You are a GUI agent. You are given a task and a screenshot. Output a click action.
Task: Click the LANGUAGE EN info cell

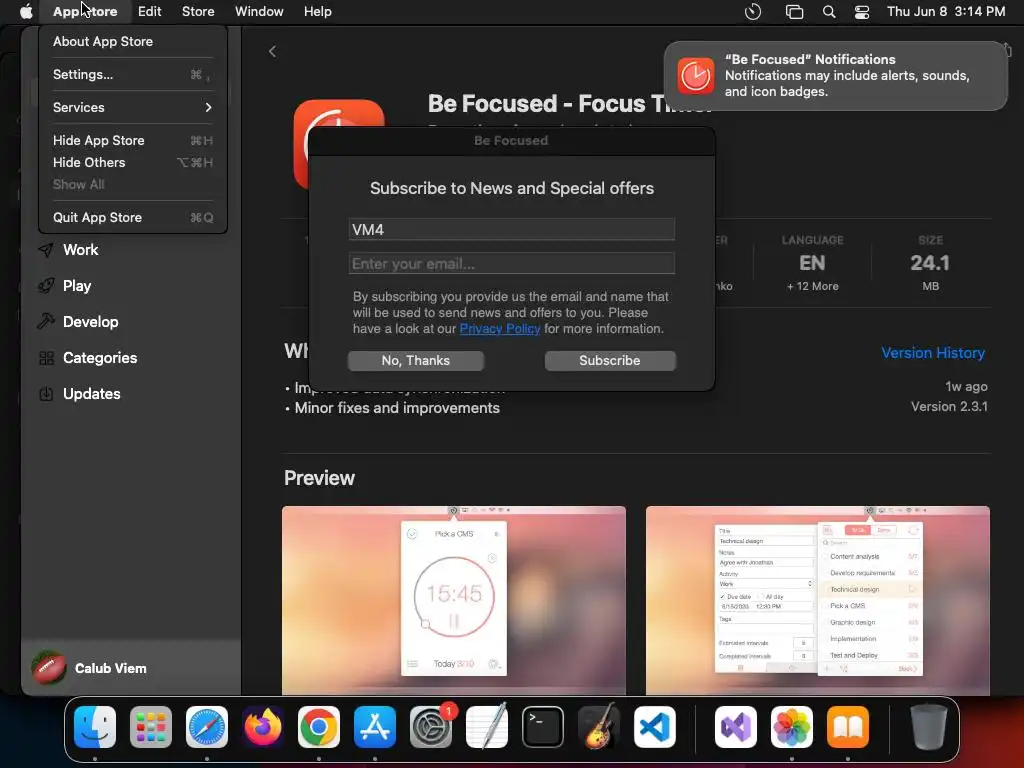[x=812, y=263]
